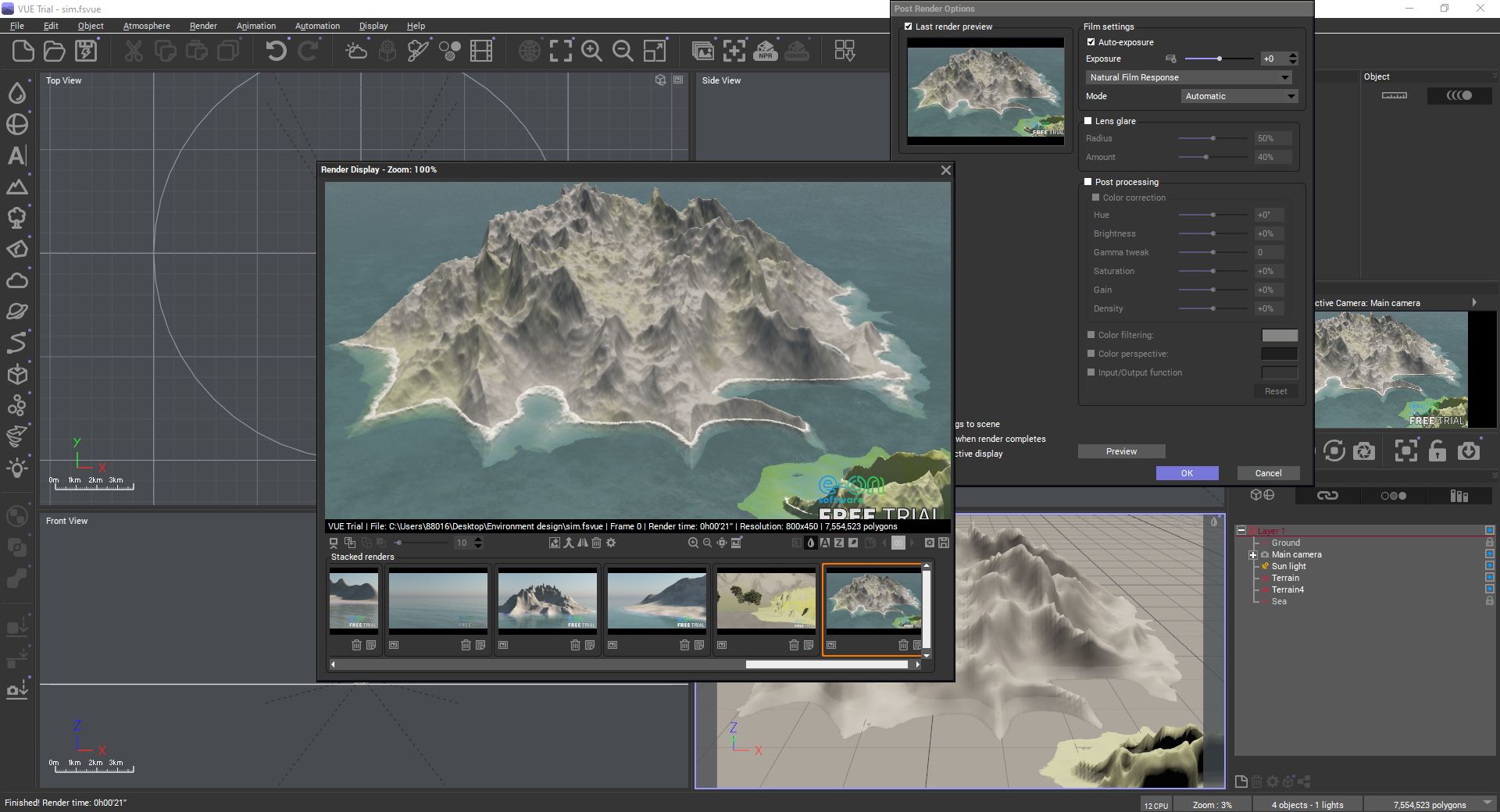Viewport: 1500px width, 812px height.
Task: Enable the Post processing checkbox
Action: click(1087, 182)
